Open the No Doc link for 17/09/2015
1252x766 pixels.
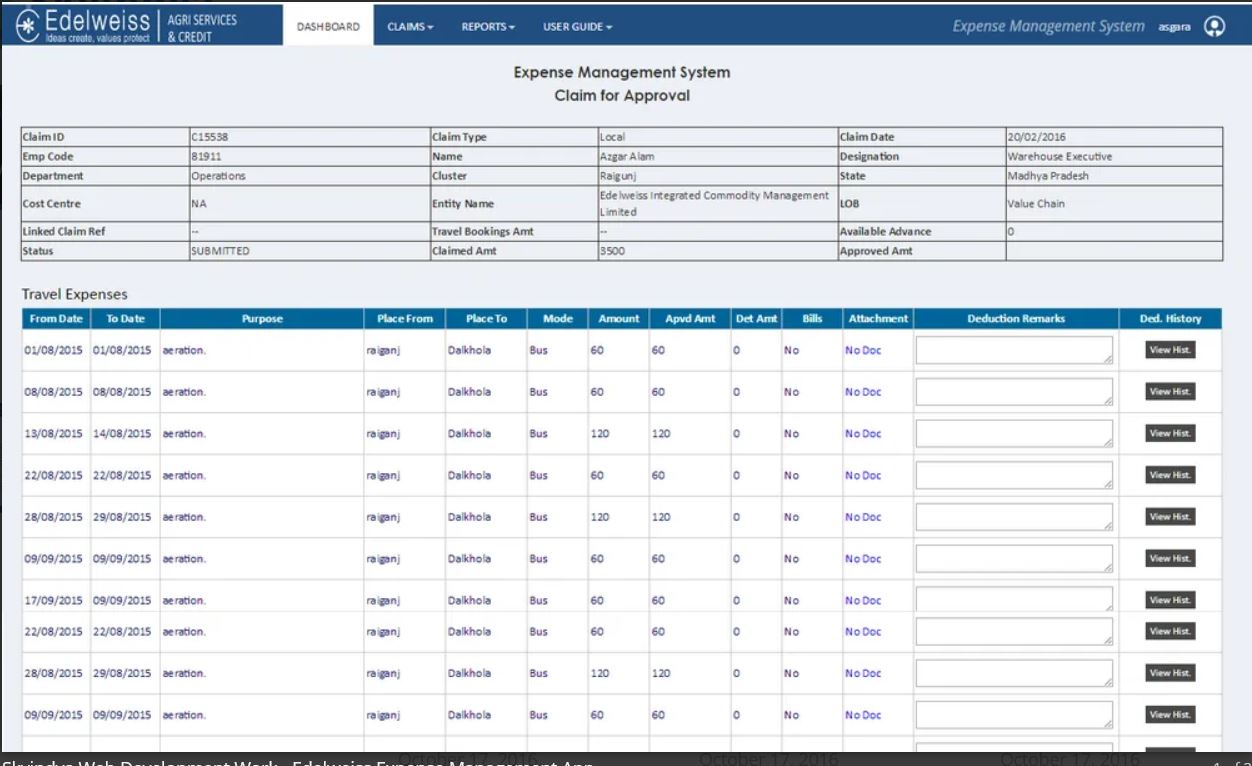pyautogui.click(x=863, y=601)
